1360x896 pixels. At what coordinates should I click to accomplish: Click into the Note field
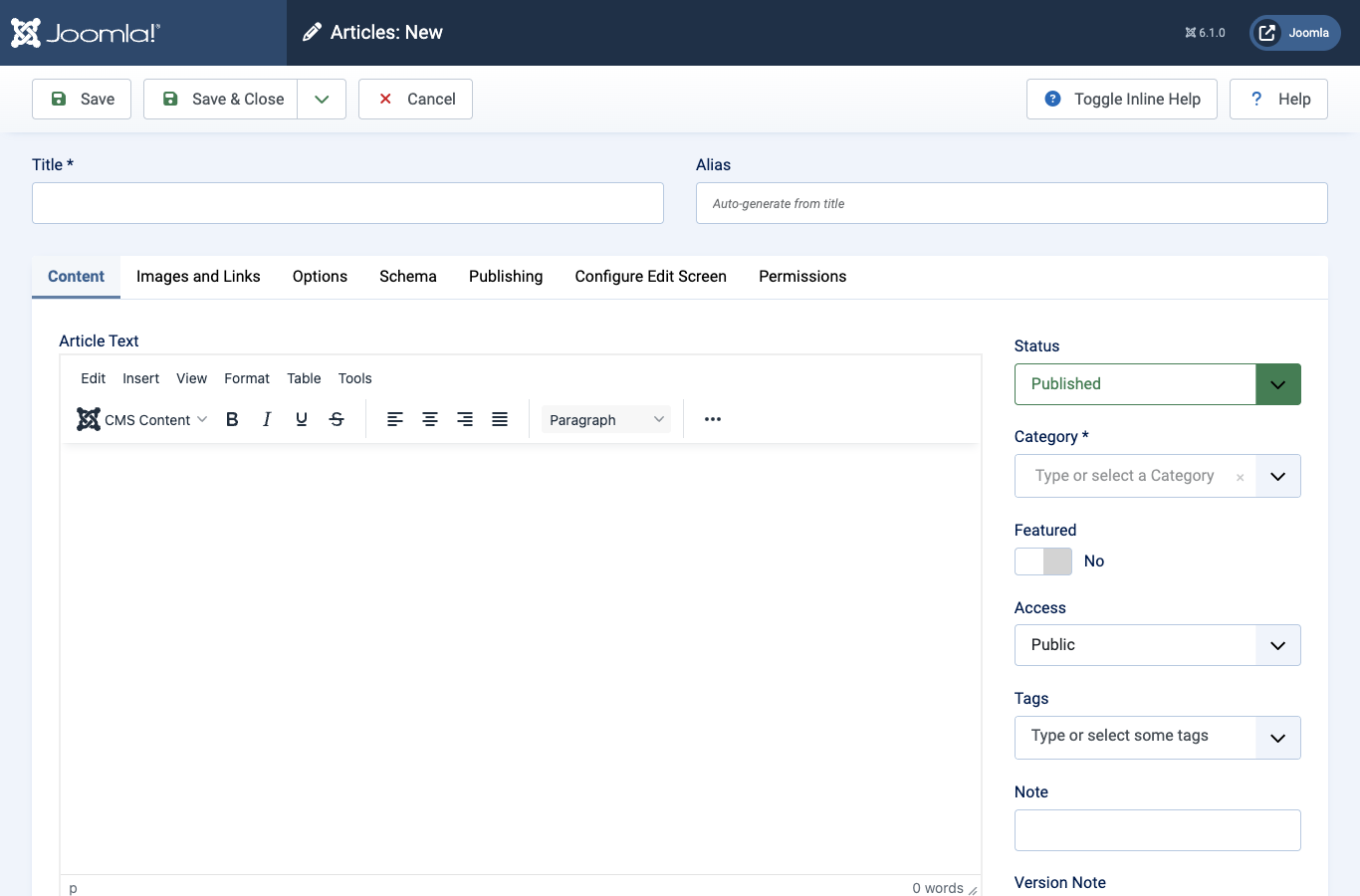click(x=1157, y=830)
